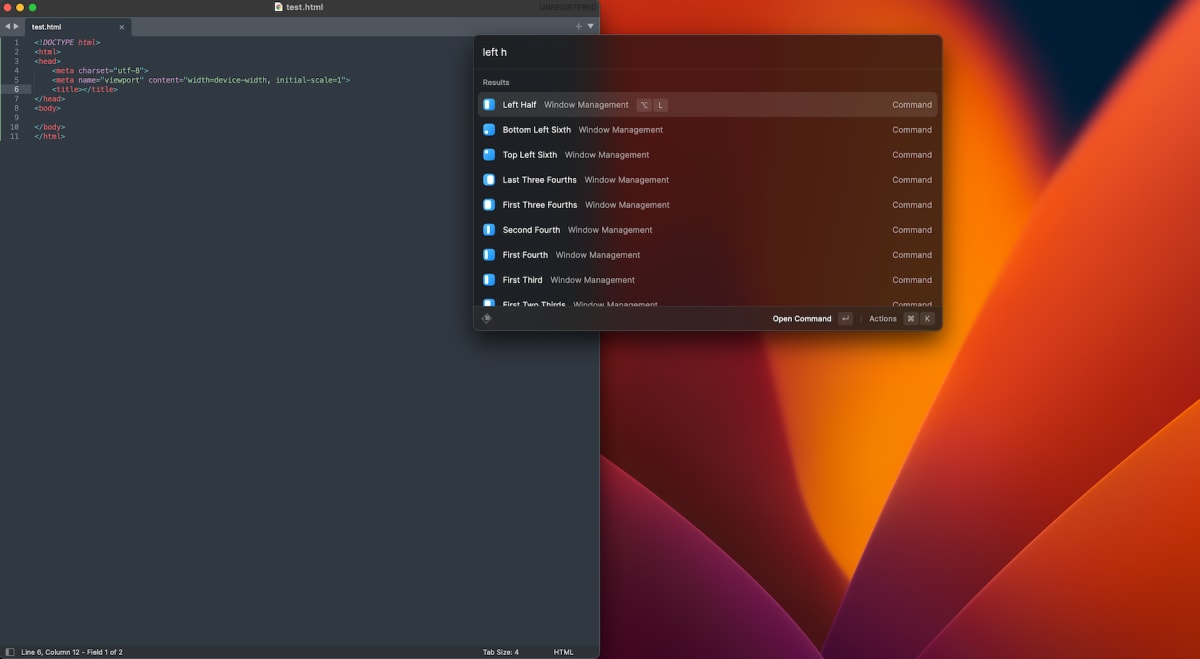Close the test.html tab
Screen dimensions: 1200x659
click(122, 27)
